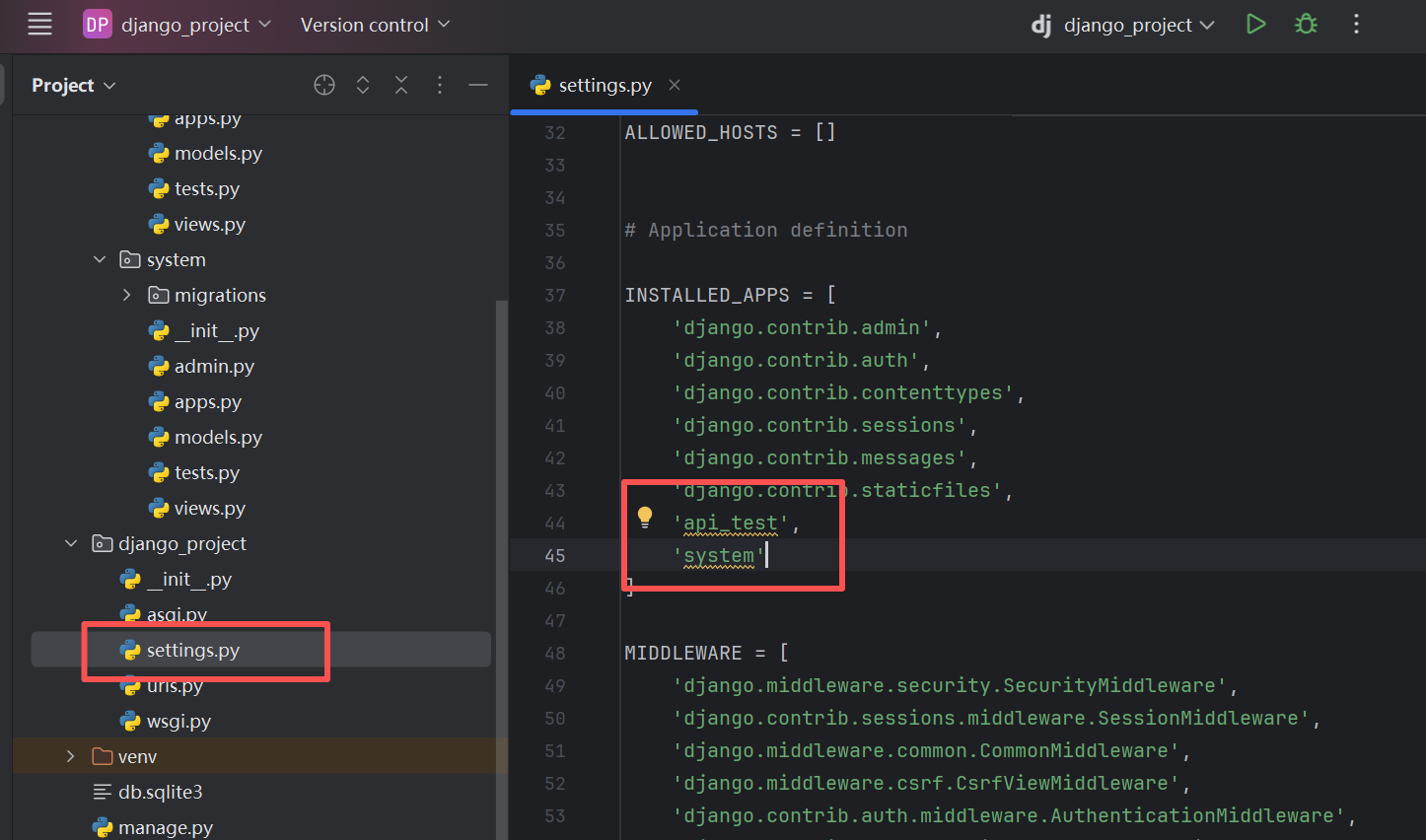Expand the venv folder

[71, 756]
